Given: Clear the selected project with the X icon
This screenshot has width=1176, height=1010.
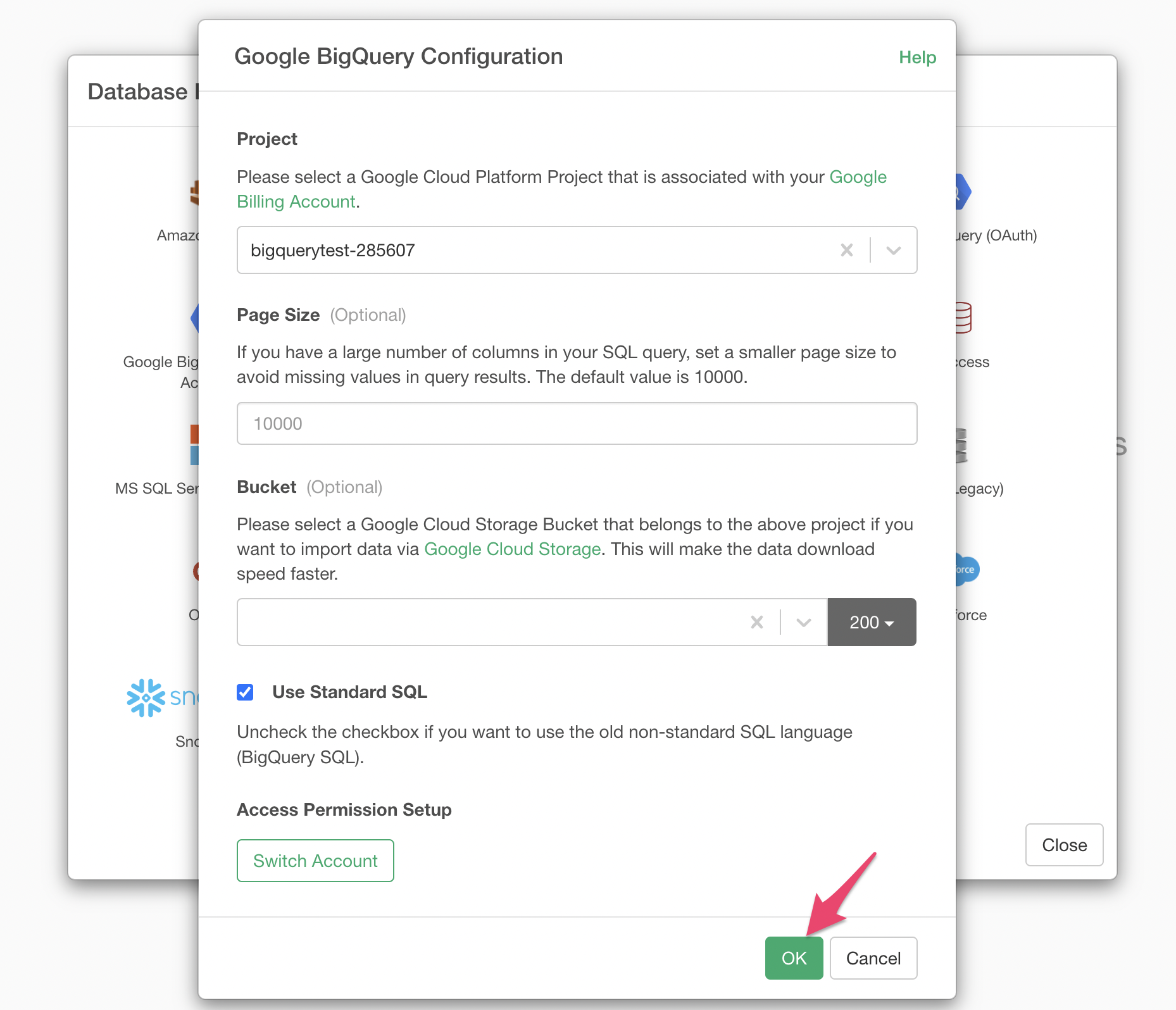Looking at the screenshot, I should (846, 251).
